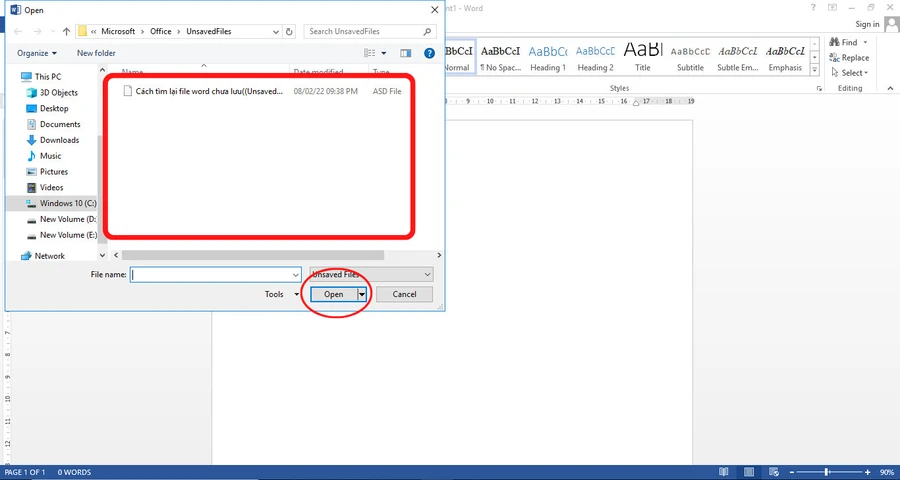Open Word Help question mark
This screenshot has width=900, height=480.
(813, 7)
